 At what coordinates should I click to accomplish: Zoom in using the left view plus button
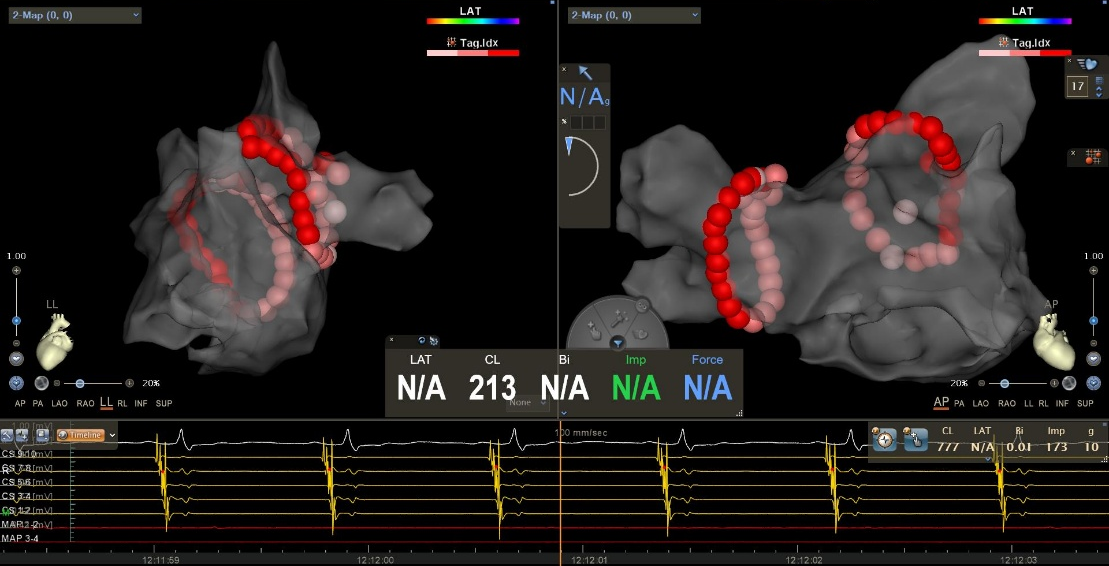click(x=16, y=271)
